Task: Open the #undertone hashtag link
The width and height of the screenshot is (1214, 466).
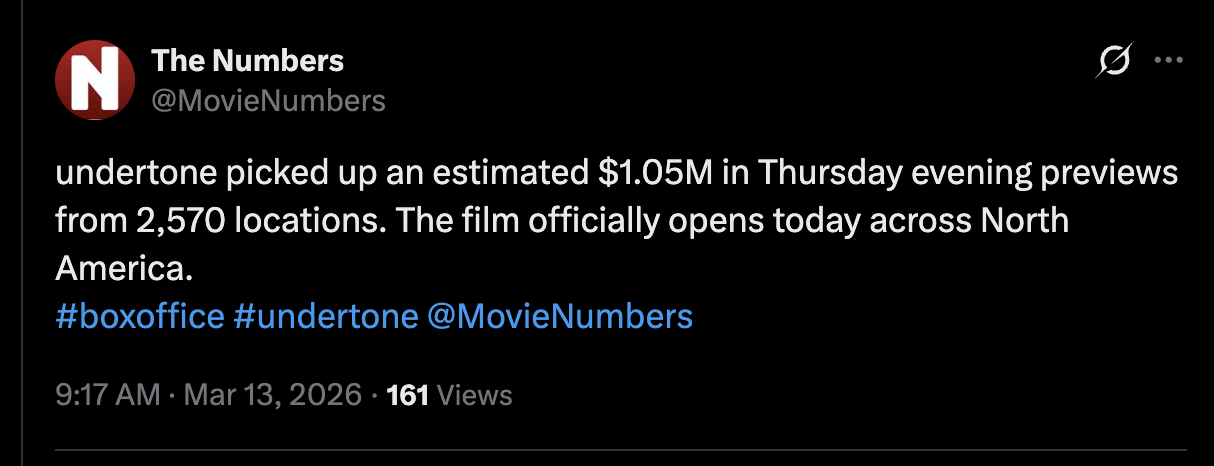Action: pos(325,316)
